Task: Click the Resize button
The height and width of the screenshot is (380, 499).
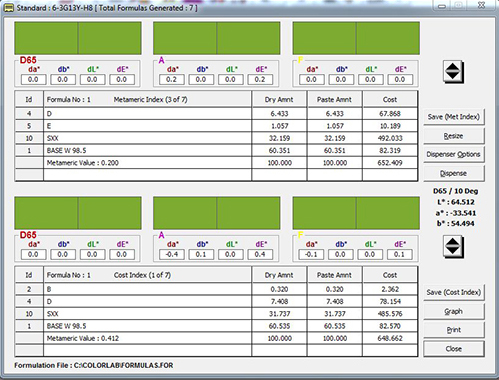Action: click(454, 136)
